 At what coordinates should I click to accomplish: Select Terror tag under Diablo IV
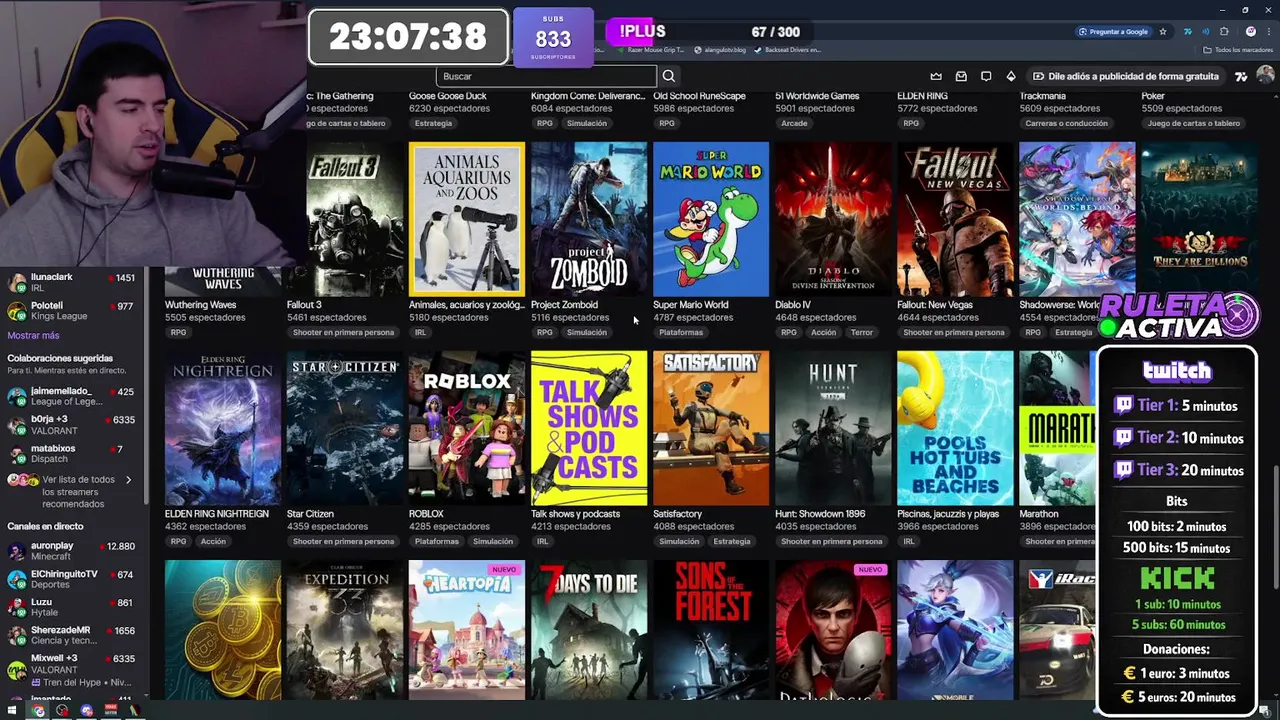pyautogui.click(x=861, y=332)
